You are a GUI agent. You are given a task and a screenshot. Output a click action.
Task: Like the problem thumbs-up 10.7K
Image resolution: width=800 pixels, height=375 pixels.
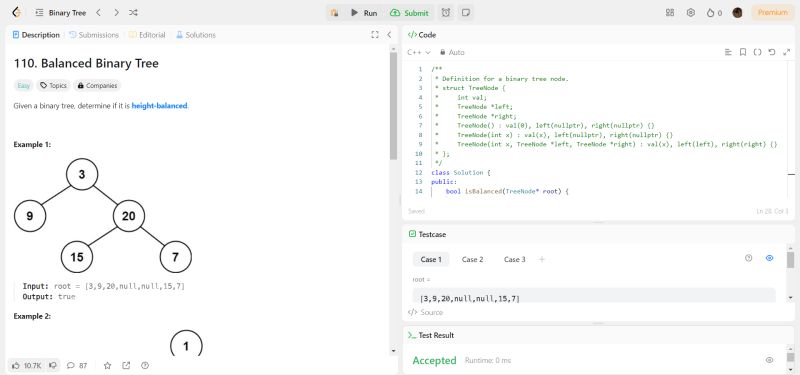pyautogui.click(x=27, y=365)
